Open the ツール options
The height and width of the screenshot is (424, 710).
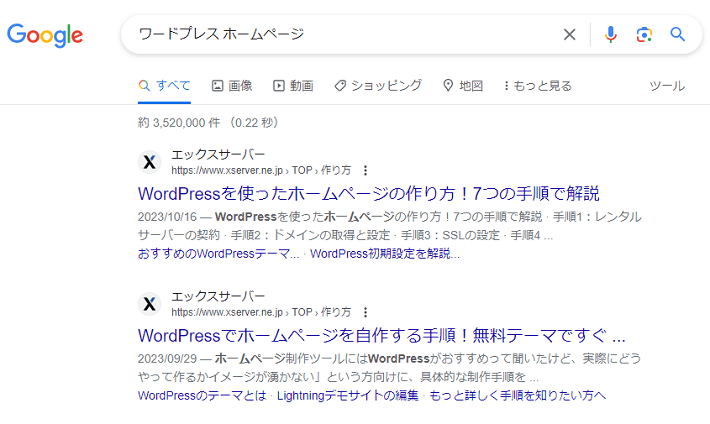(x=667, y=86)
